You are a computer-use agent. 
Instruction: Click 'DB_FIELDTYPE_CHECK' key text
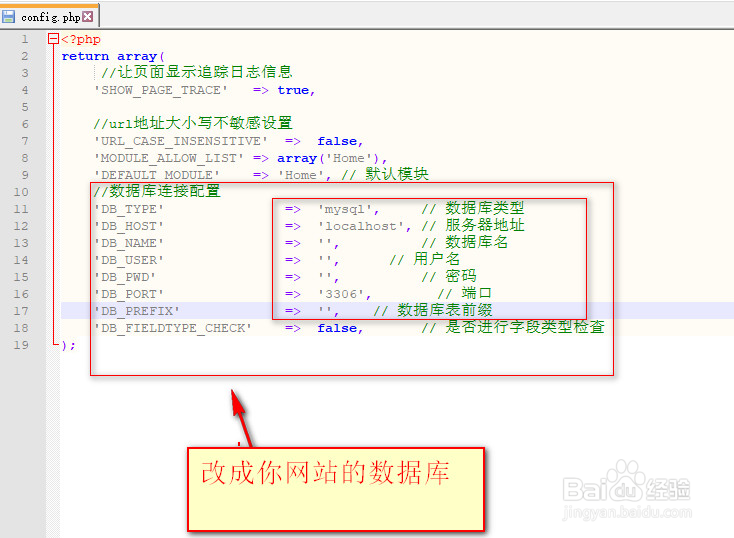coord(173,328)
